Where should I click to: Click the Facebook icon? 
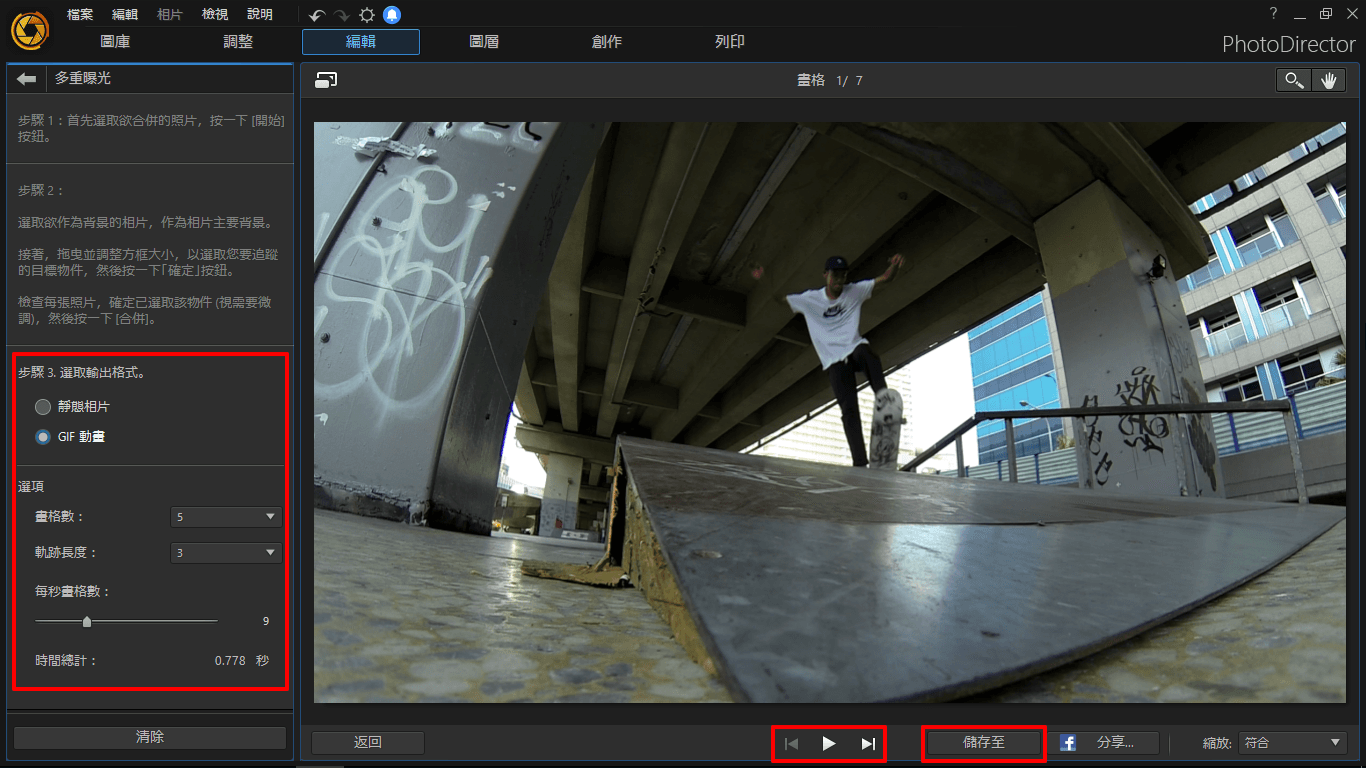pos(1068,743)
